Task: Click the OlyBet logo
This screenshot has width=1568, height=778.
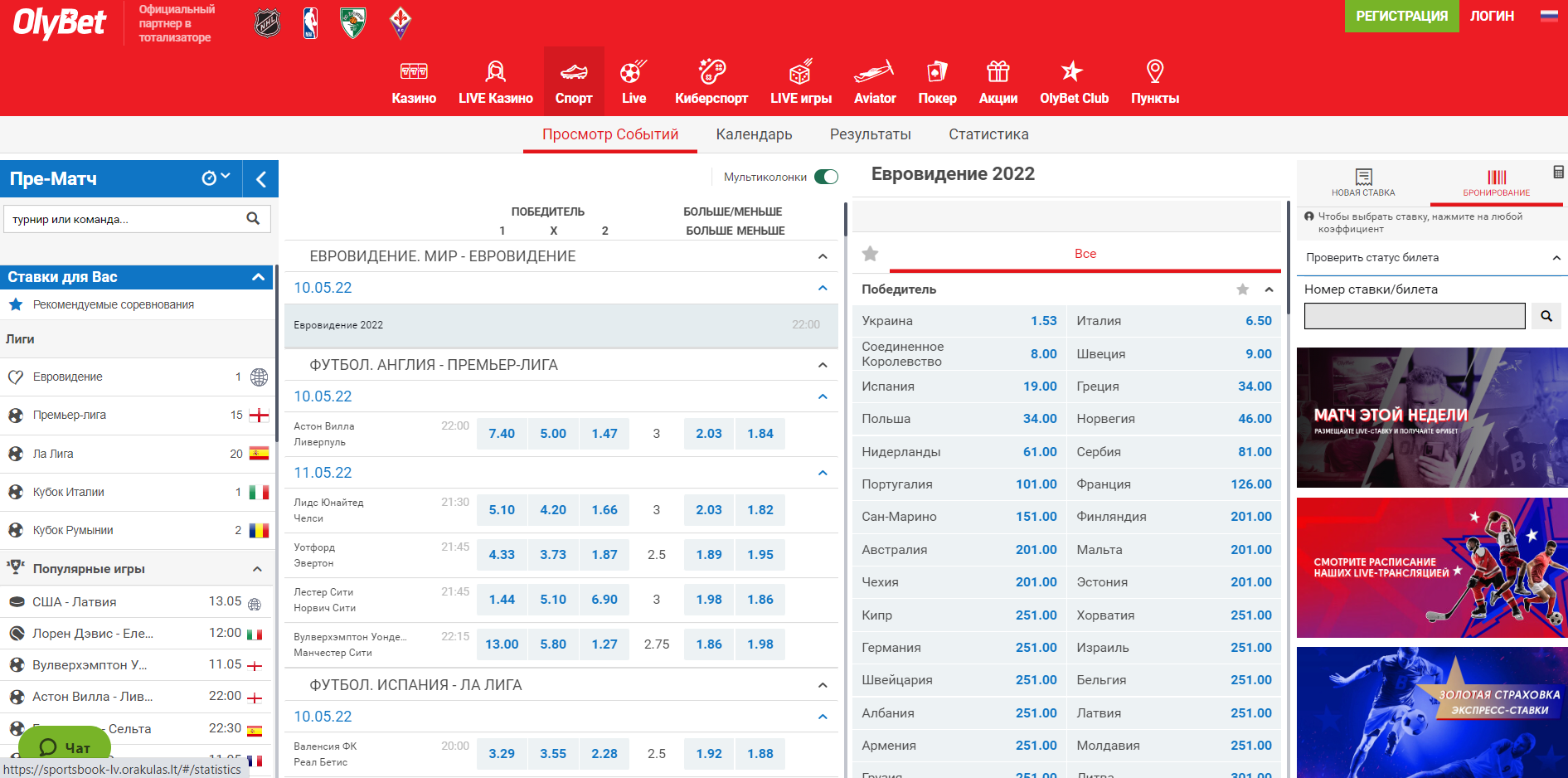Action: (60, 22)
